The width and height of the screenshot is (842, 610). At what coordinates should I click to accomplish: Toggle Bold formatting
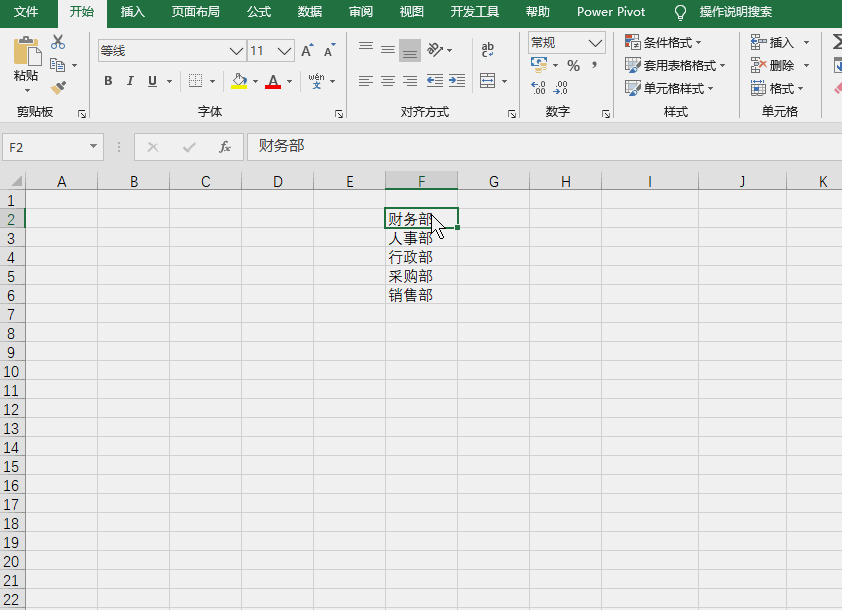point(108,81)
